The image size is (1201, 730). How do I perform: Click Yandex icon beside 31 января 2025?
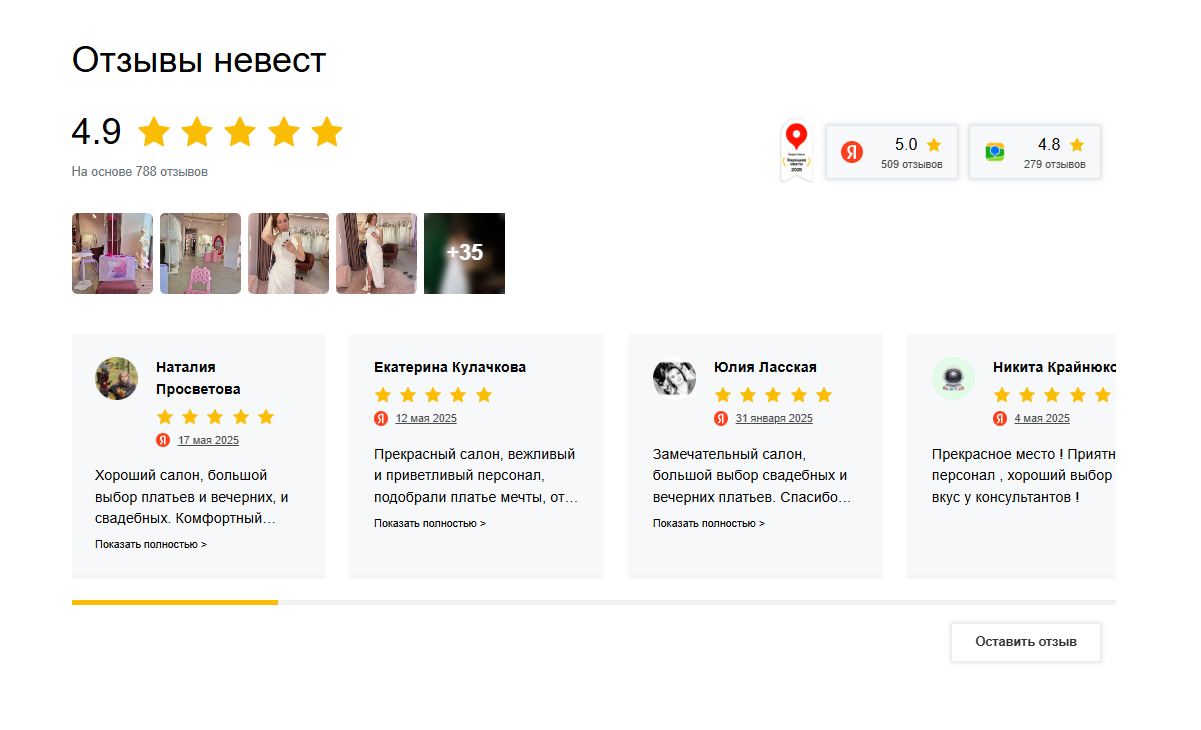[721, 418]
